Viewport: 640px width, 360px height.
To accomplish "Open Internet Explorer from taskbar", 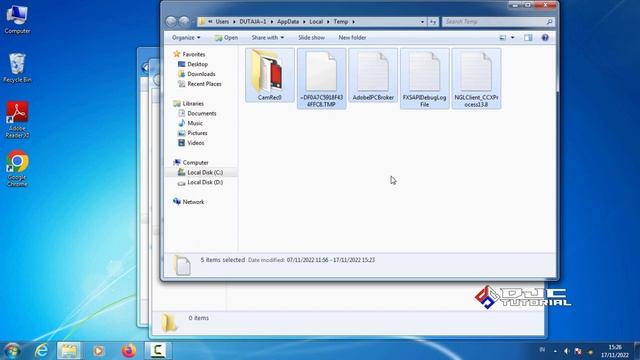I will pos(41,351).
